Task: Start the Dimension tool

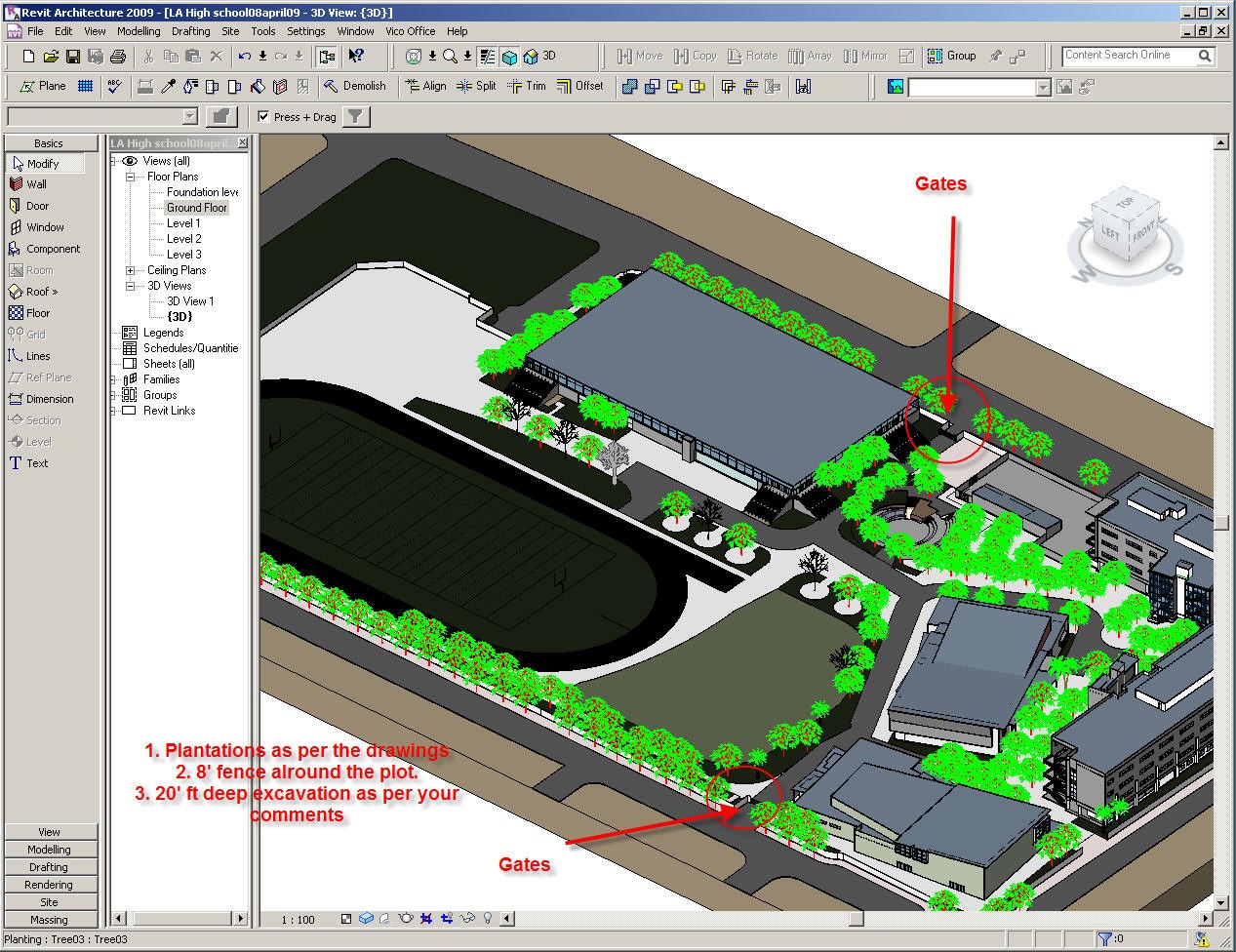Action: tap(41, 399)
